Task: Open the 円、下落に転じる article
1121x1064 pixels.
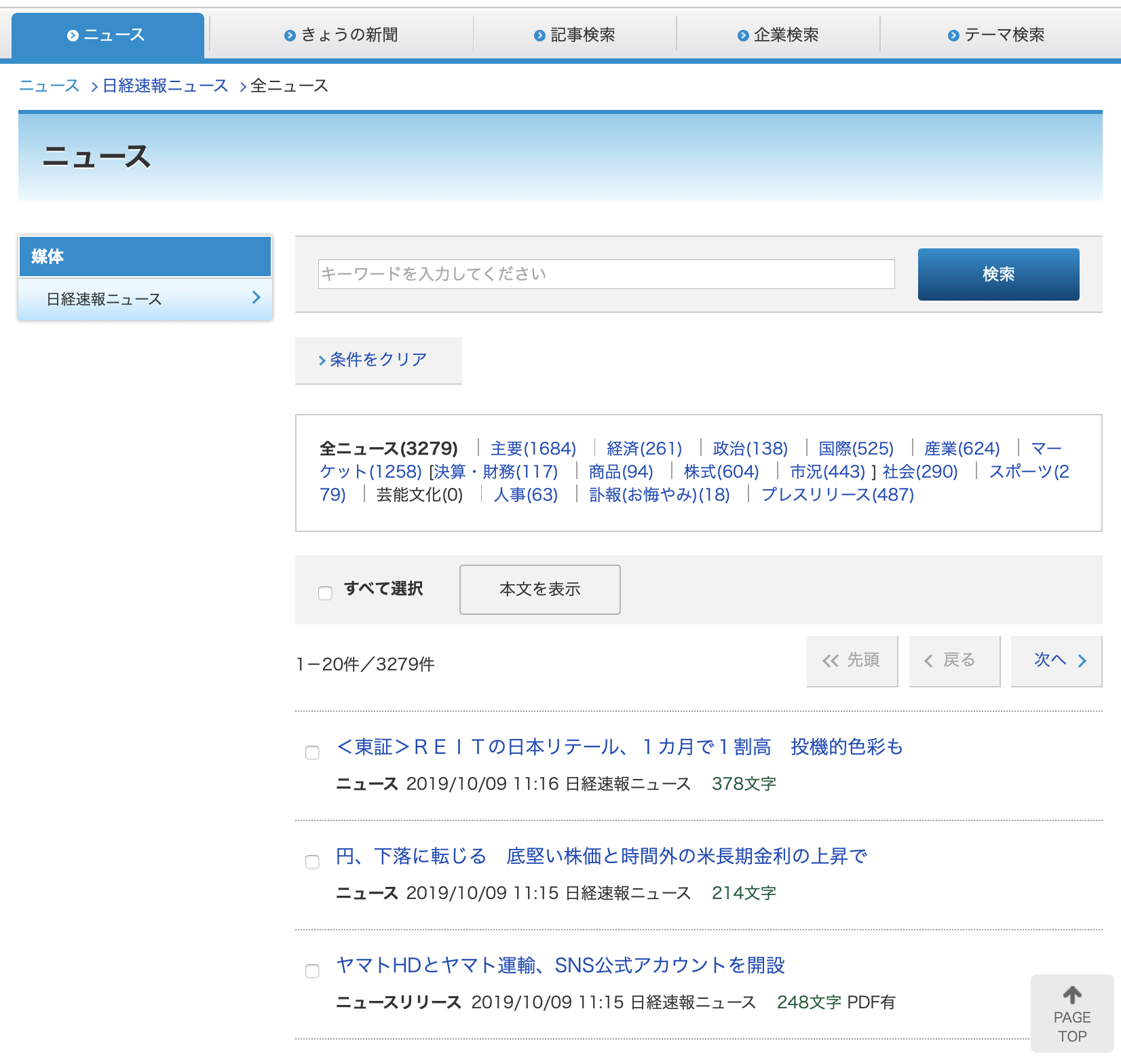Action: coord(602,856)
